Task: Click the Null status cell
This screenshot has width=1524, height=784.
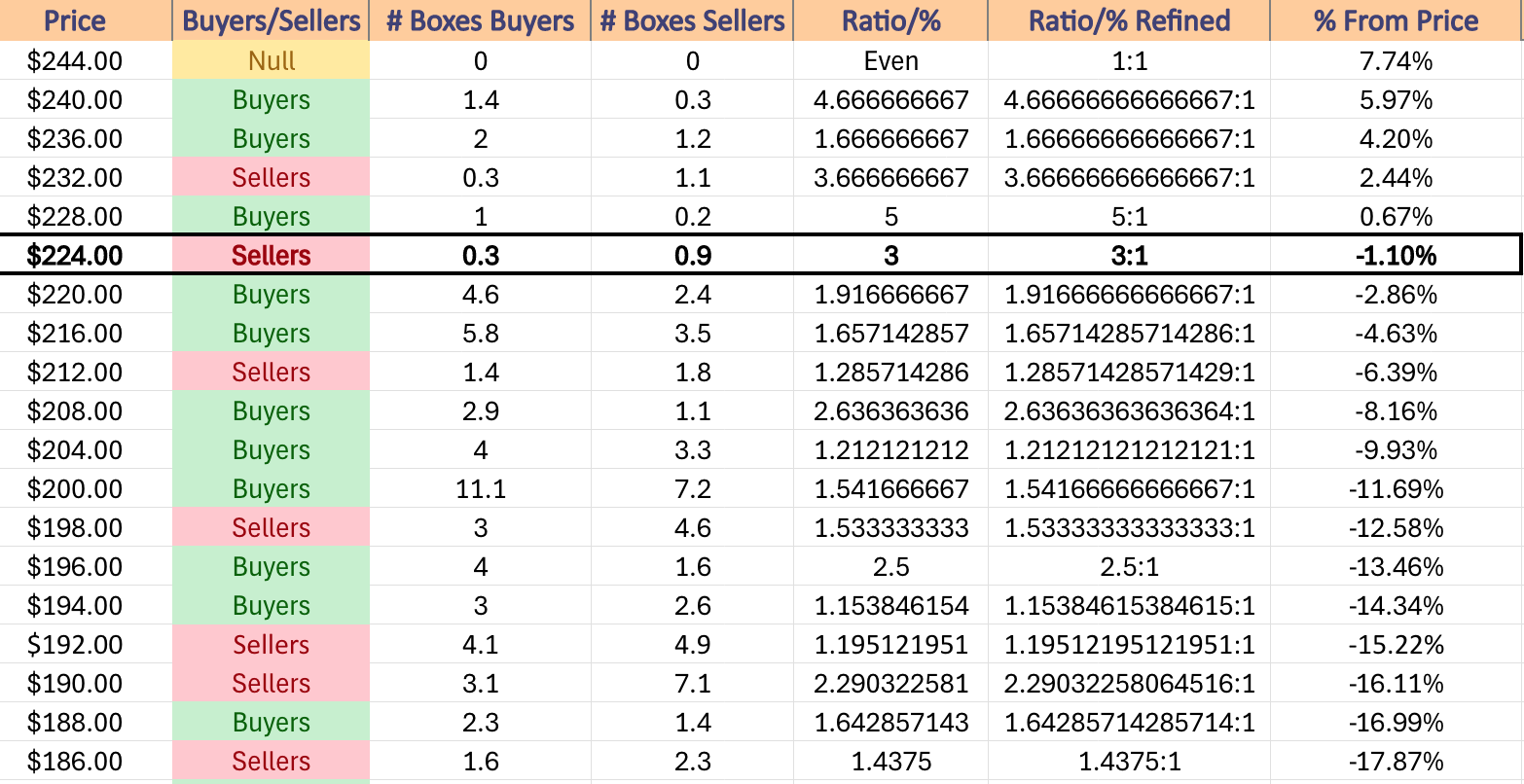Action: [x=271, y=61]
